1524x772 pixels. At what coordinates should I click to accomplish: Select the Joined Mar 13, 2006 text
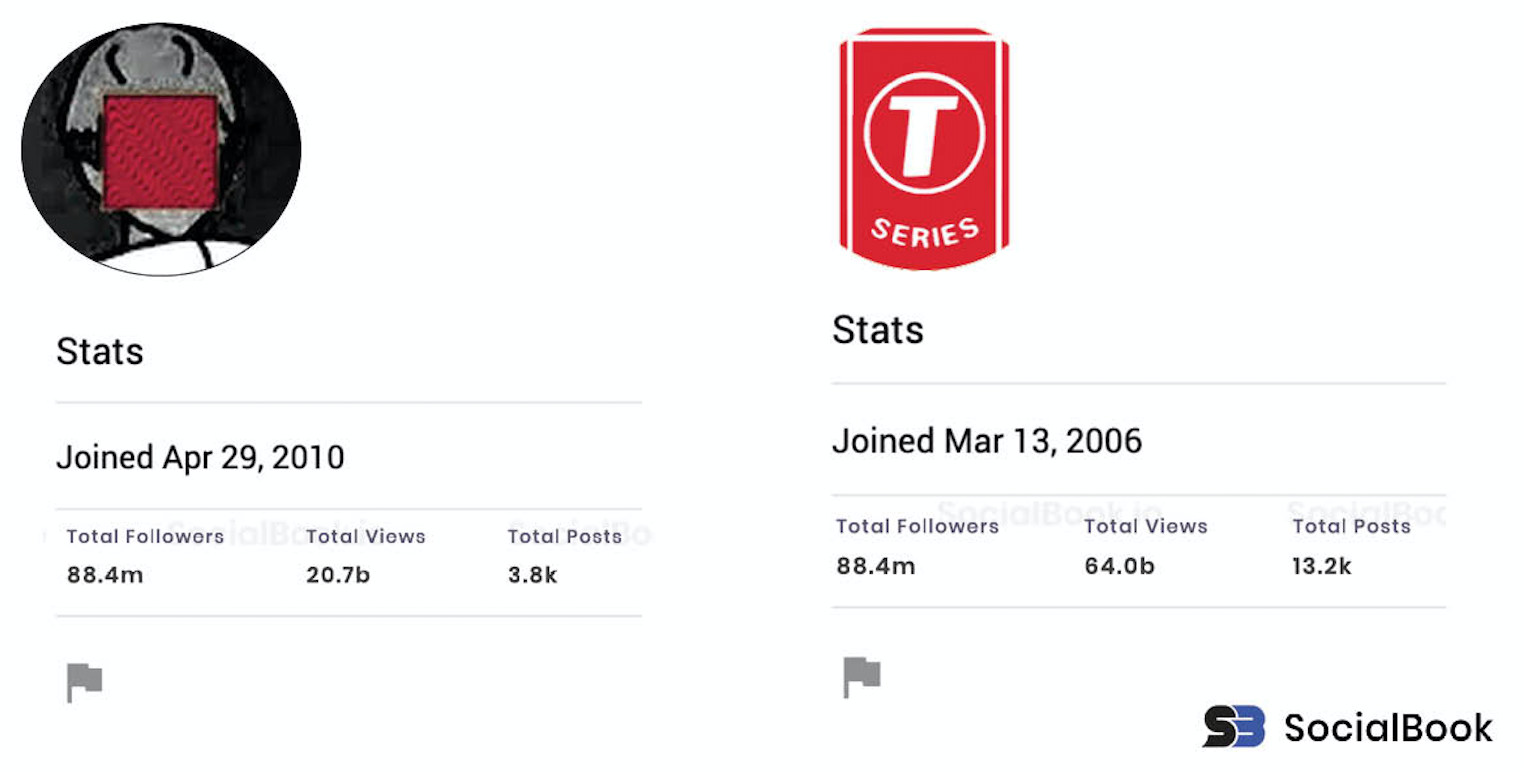(987, 441)
